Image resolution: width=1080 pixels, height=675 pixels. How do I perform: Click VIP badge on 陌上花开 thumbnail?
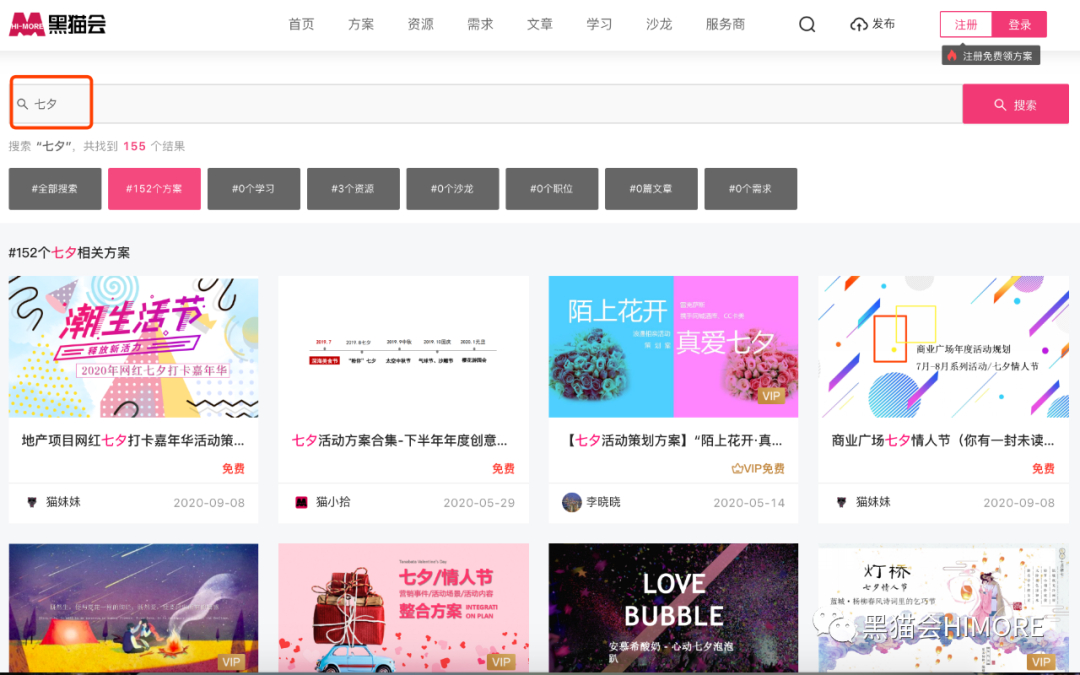coord(771,396)
